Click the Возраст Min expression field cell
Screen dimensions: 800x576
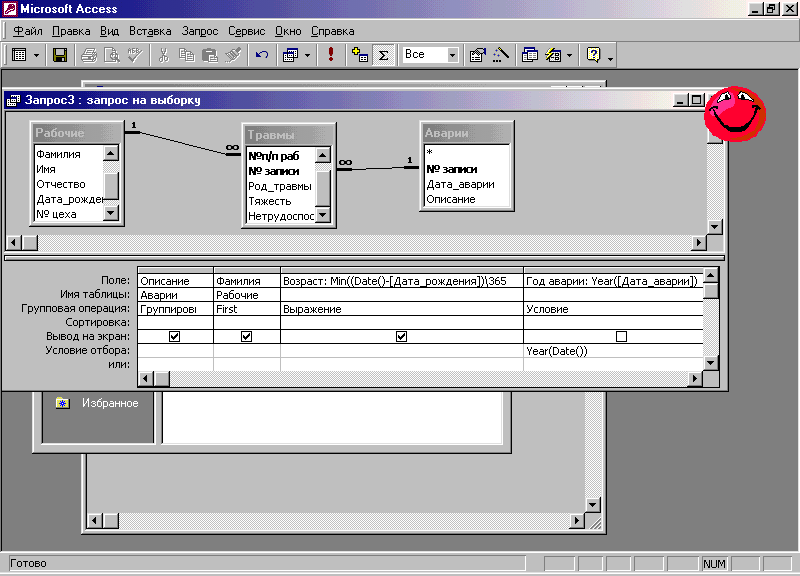[402, 281]
